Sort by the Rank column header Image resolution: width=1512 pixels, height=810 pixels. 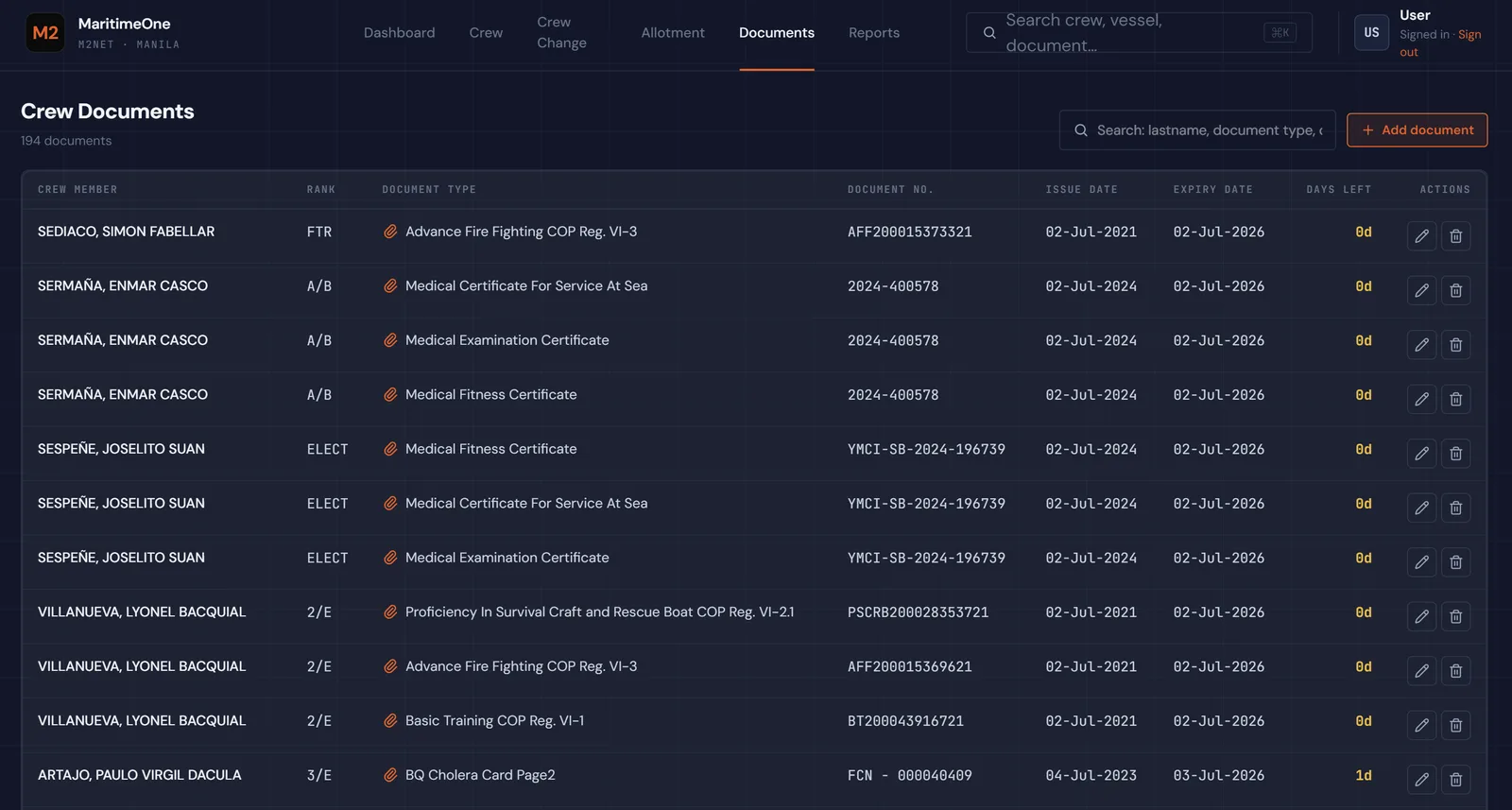(321, 190)
